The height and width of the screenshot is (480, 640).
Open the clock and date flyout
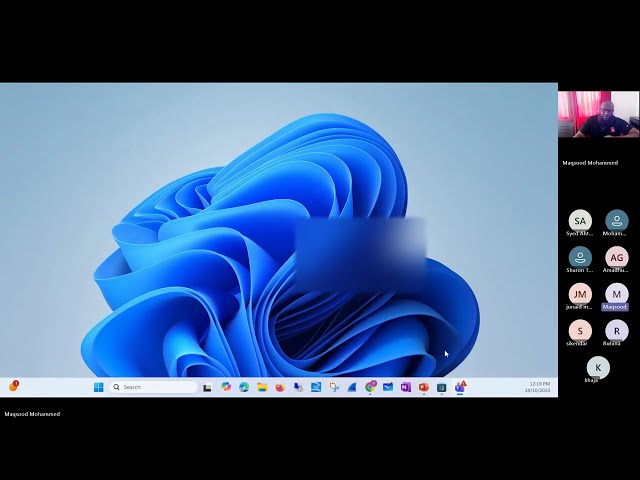tap(540, 387)
